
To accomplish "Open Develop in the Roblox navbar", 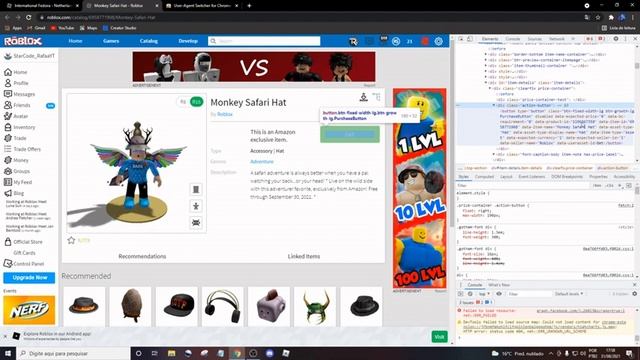I will pyautogui.click(x=188, y=41).
